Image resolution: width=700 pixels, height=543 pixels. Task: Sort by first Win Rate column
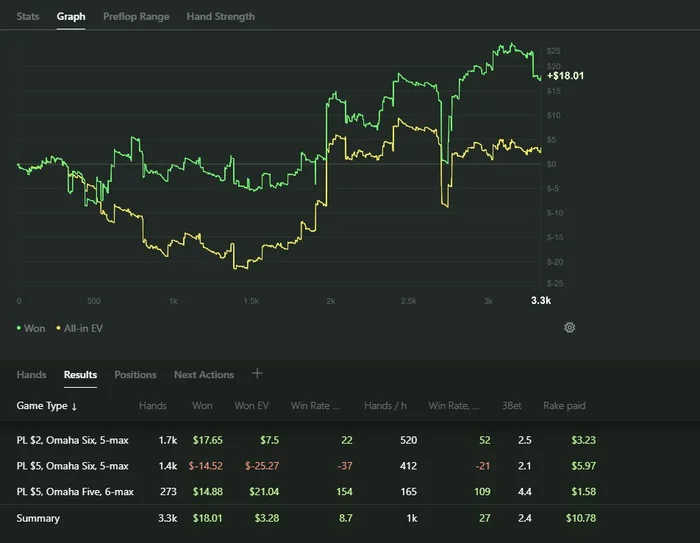click(x=315, y=405)
